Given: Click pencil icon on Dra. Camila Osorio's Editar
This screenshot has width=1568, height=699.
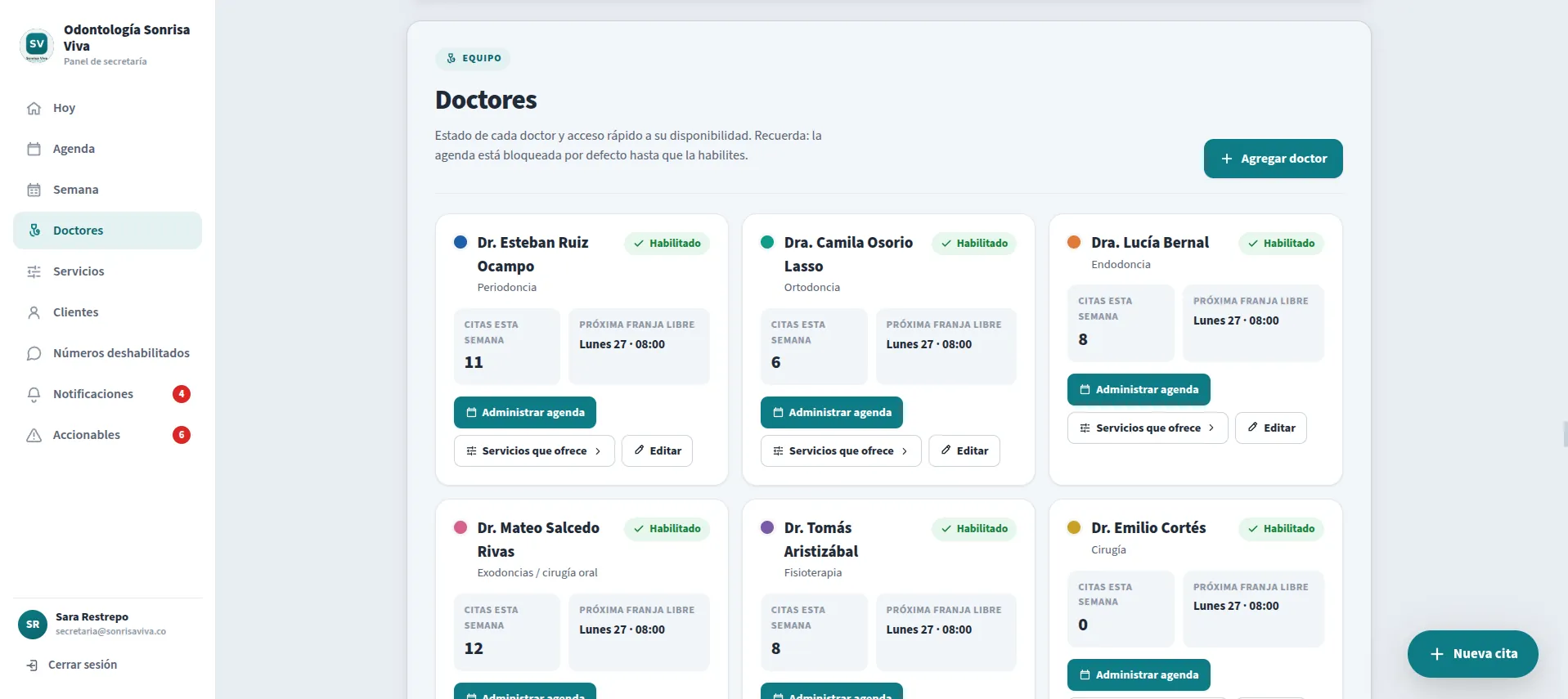Looking at the screenshot, I should point(946,450).
